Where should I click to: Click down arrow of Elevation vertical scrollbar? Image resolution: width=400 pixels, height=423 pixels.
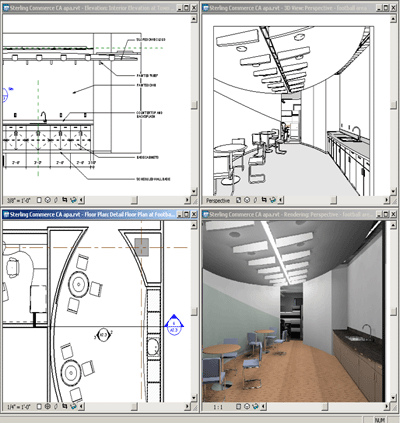click(194, 191)
